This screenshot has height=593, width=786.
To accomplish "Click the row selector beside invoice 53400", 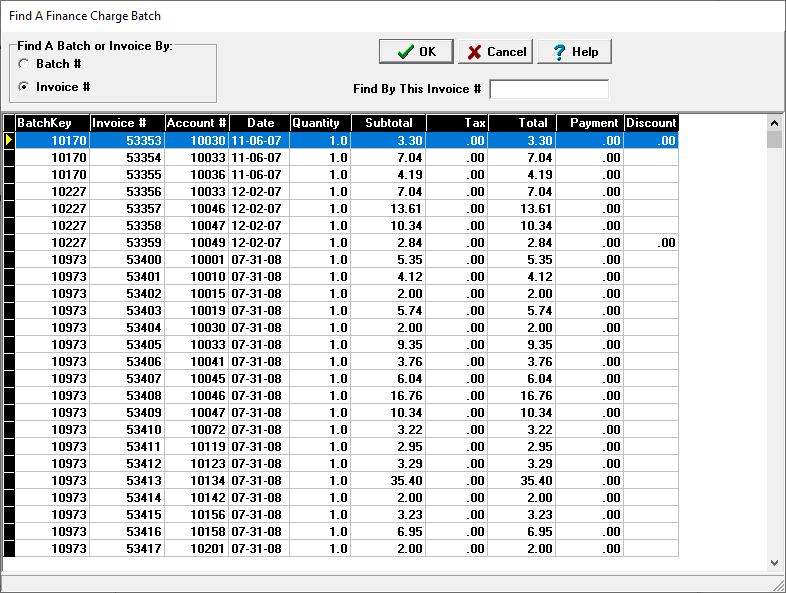I will click(9, 259).
